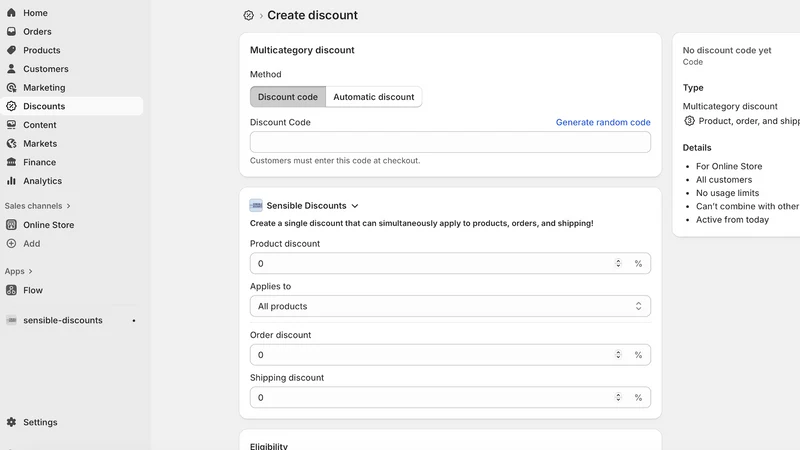This screenshot has width=800, height=450.
Task: Click the Products tag icon
Action: 11,50
